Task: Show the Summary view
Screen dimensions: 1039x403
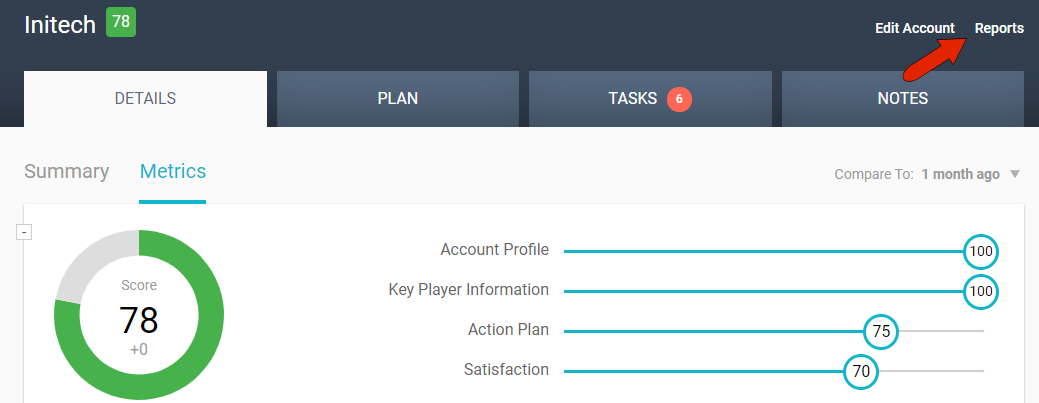Action: 66,171
